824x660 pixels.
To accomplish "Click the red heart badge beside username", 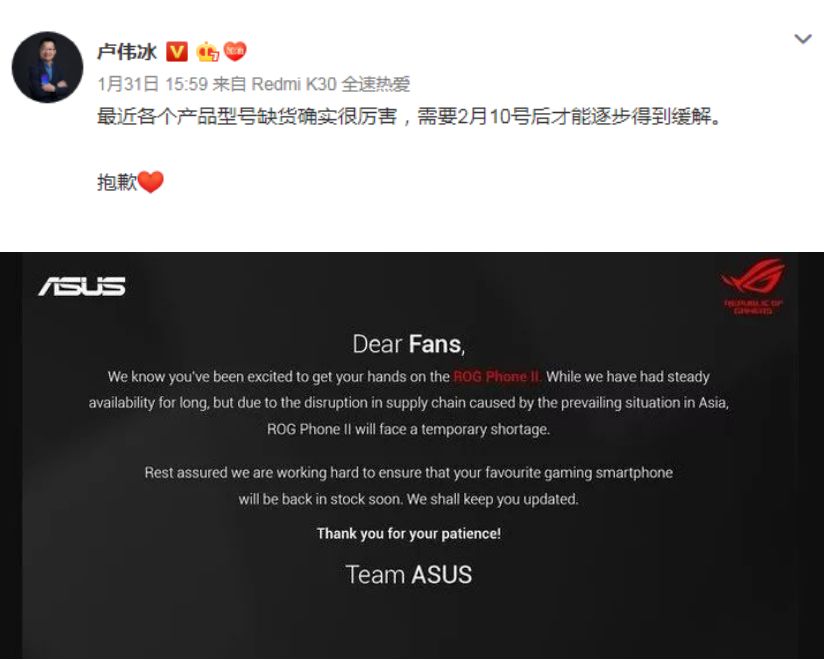I will coord(235,51).
